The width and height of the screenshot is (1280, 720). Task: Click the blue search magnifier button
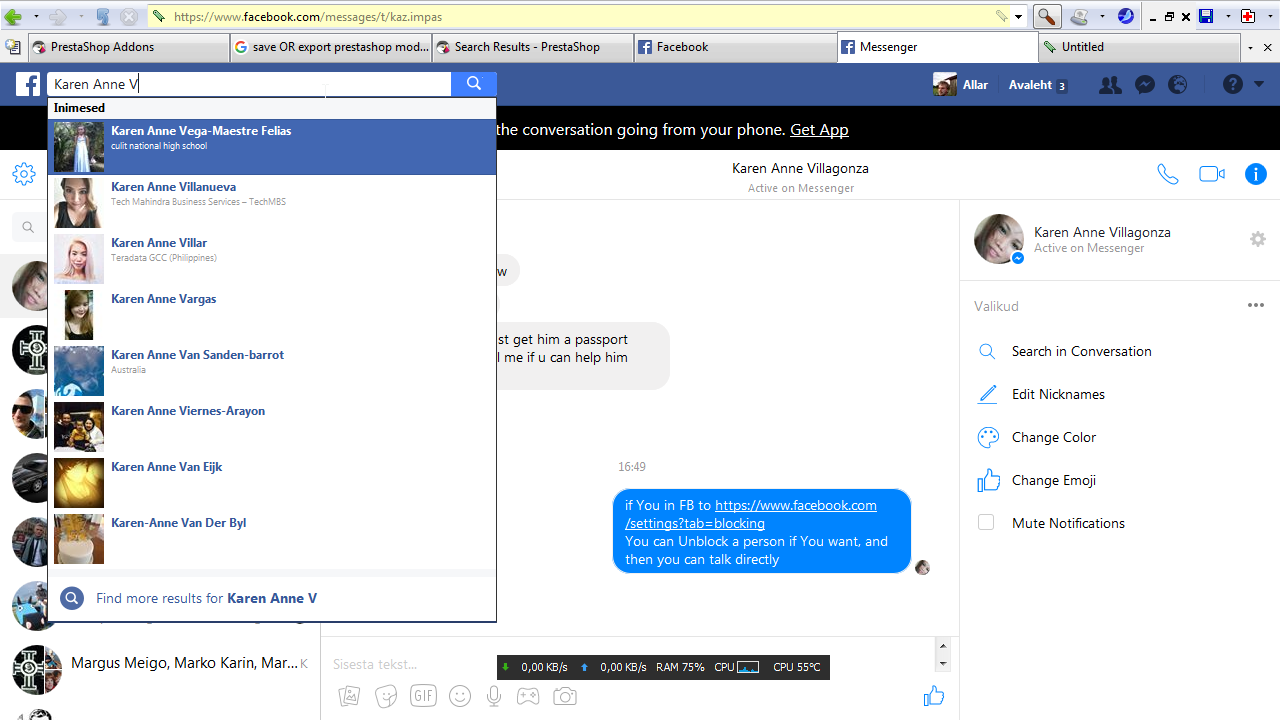(x=474, y=84)
